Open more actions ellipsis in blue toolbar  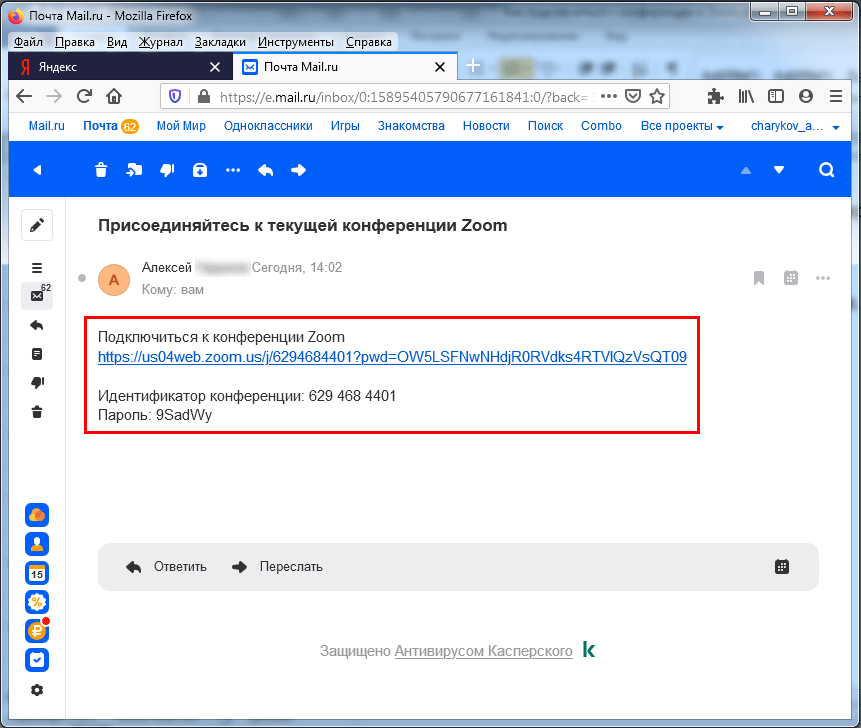point(233,170)
